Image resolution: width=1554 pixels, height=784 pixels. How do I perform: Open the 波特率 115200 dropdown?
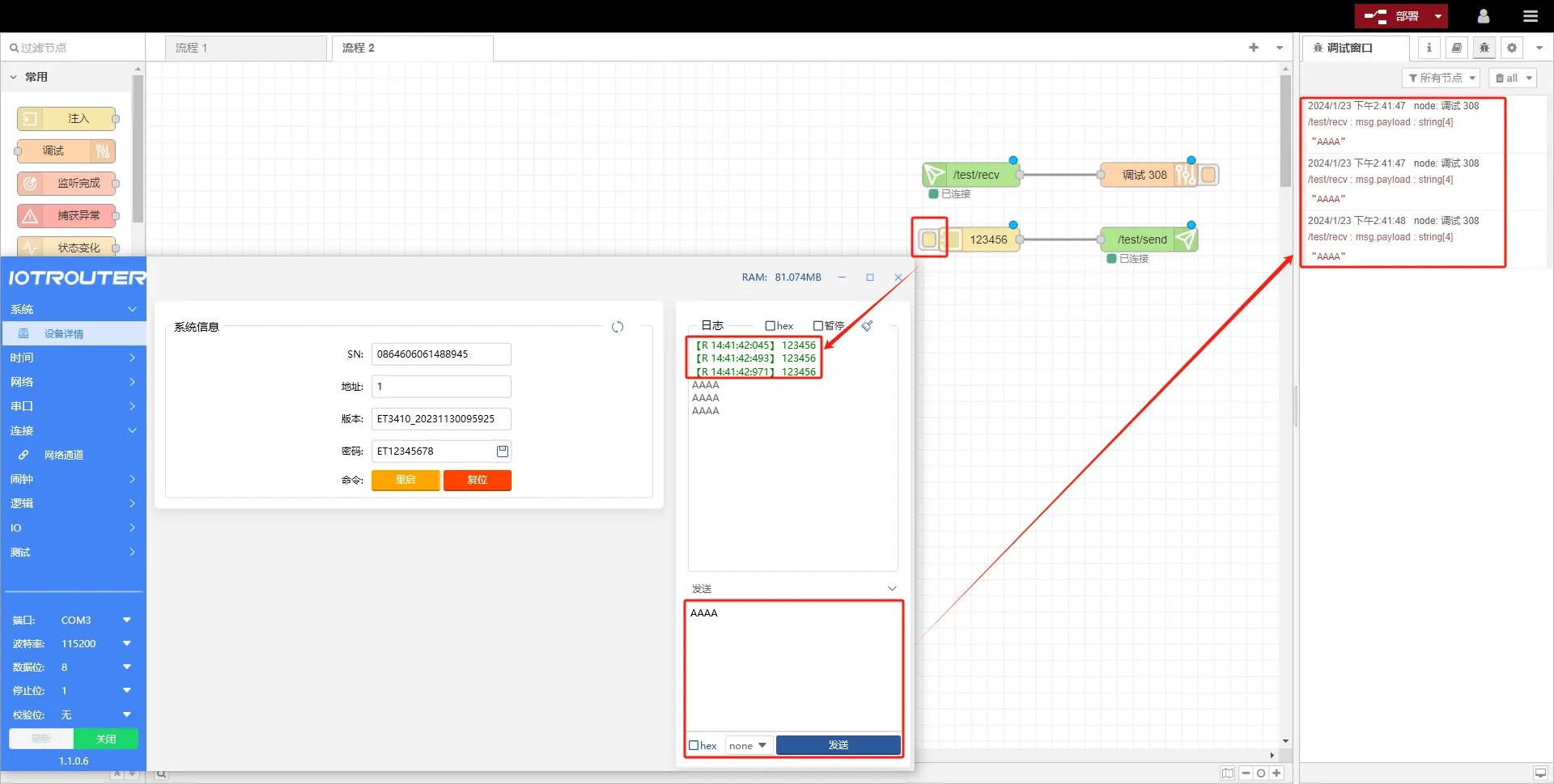pyautogui.click(x=126, y=643)
